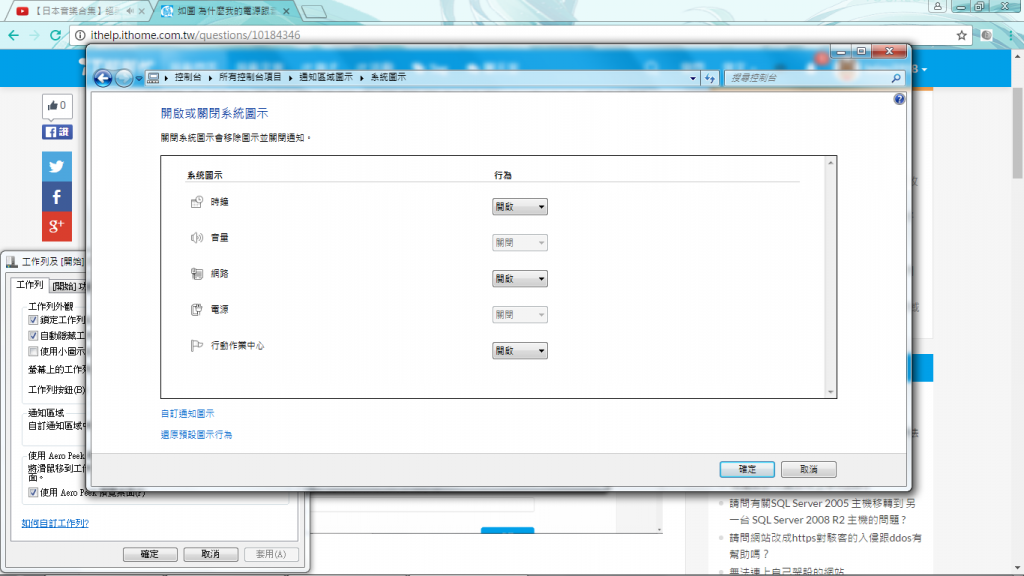Click the Back arrow in Control Panel window
1024x576 pixels.
[103, 78]
